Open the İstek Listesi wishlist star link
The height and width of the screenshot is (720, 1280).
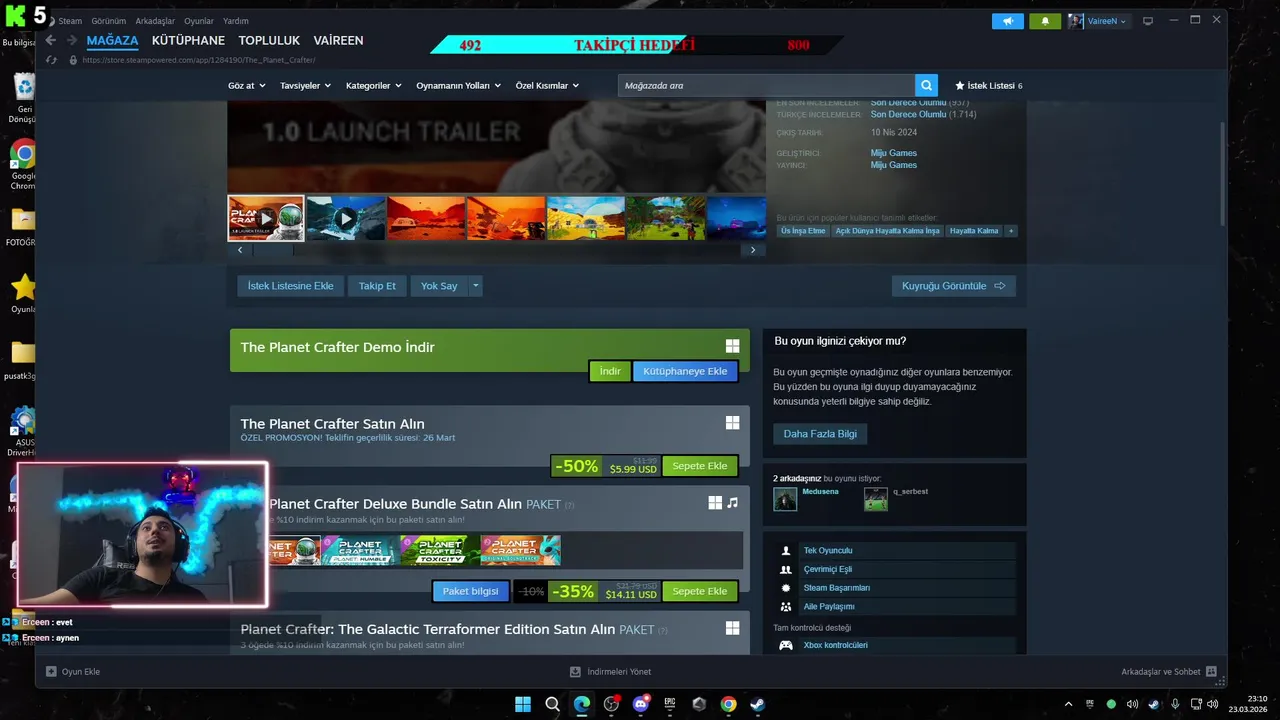click(988, 86)
